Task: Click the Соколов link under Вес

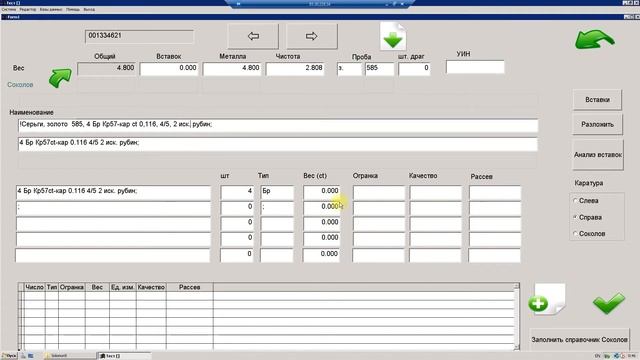Action: pos(20,85)
